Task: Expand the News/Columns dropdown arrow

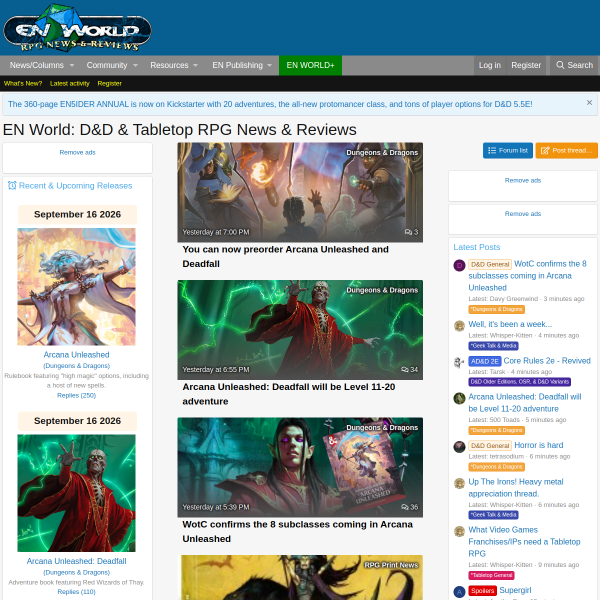Action: pyautogui.click(x=72, y=65)
